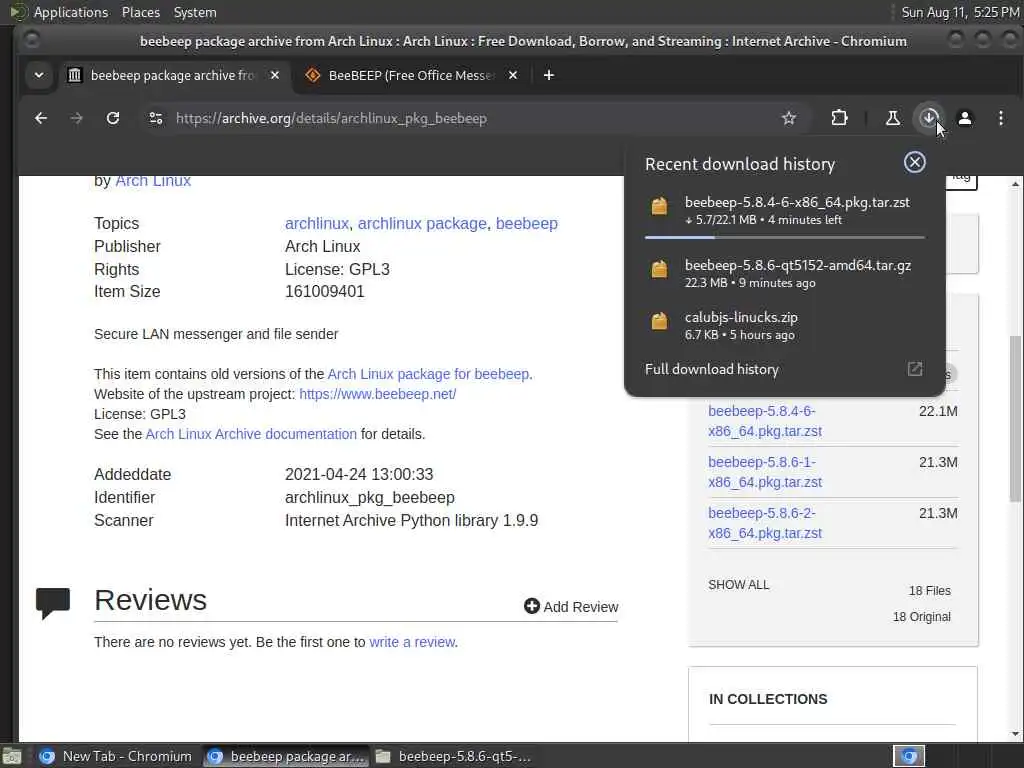
Task: Click Item Size value 161009401
Action: tap(325, 291)
